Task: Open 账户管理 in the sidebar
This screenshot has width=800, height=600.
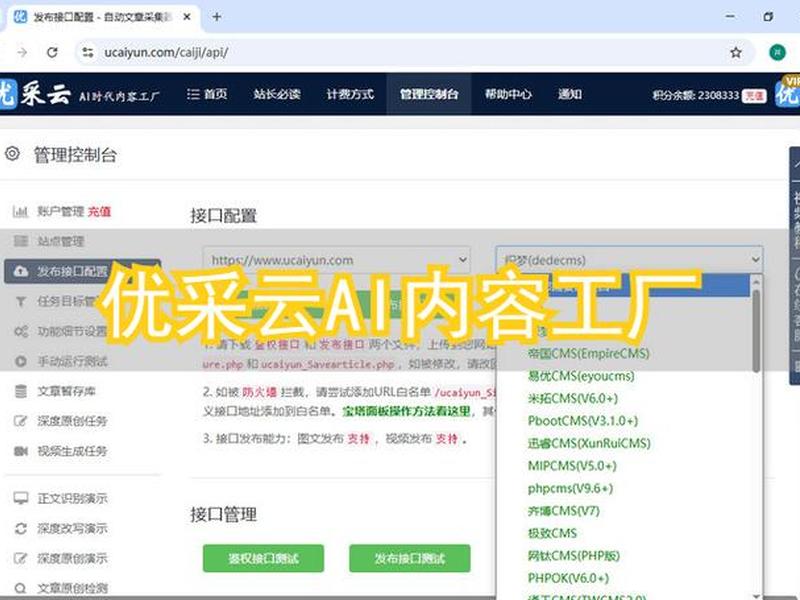Action: pyautogui.click(x=60, y=211)
